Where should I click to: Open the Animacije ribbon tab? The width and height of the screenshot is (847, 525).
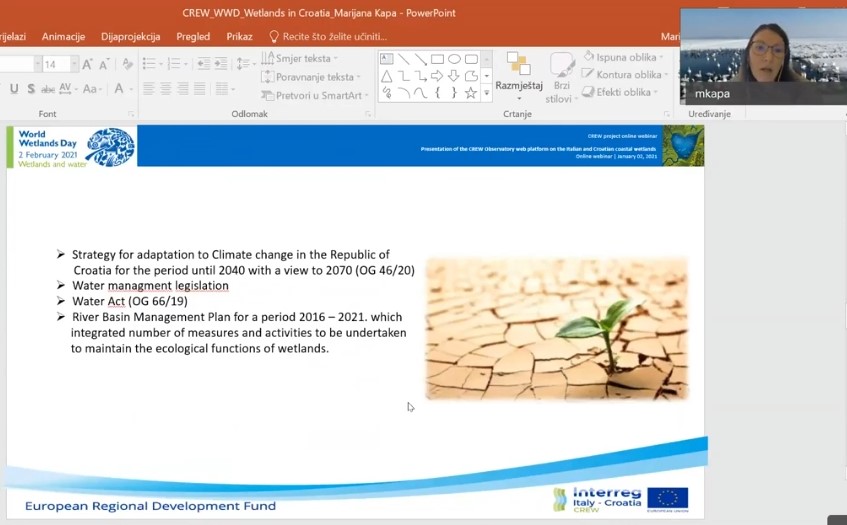point(63,36)
